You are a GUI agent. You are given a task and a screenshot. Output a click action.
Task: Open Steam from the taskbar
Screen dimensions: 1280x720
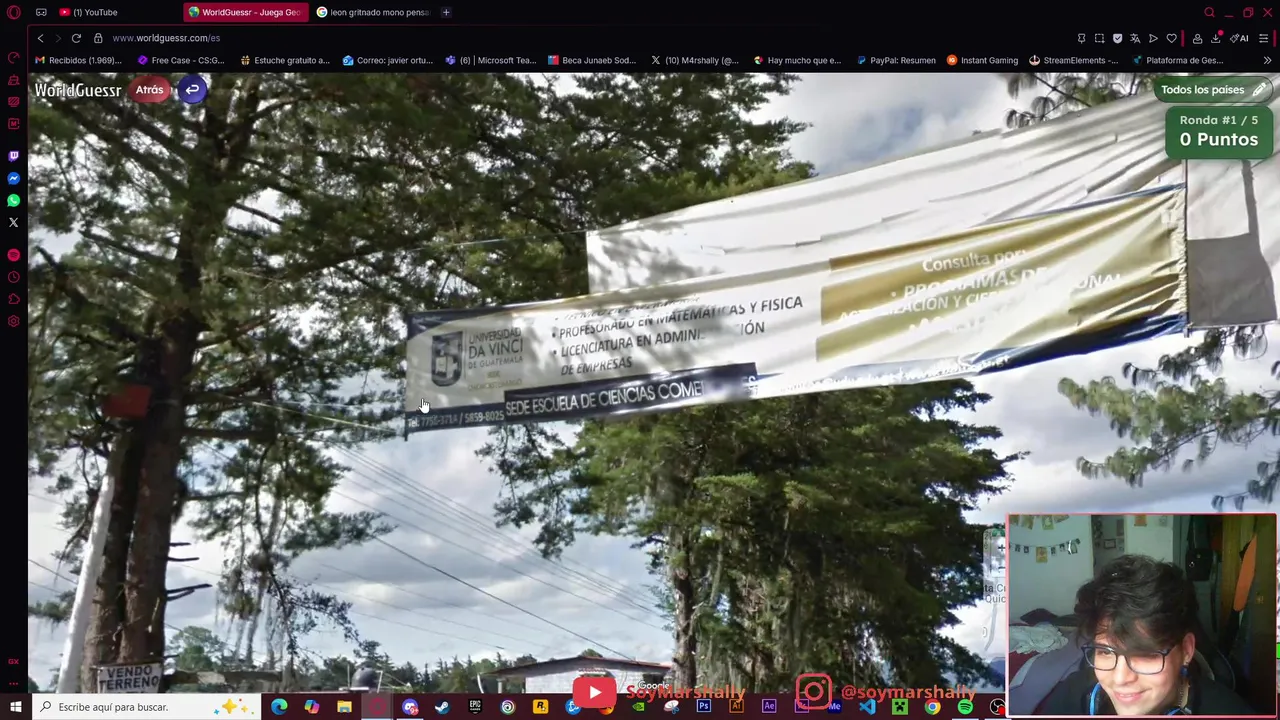click(442, 707)
